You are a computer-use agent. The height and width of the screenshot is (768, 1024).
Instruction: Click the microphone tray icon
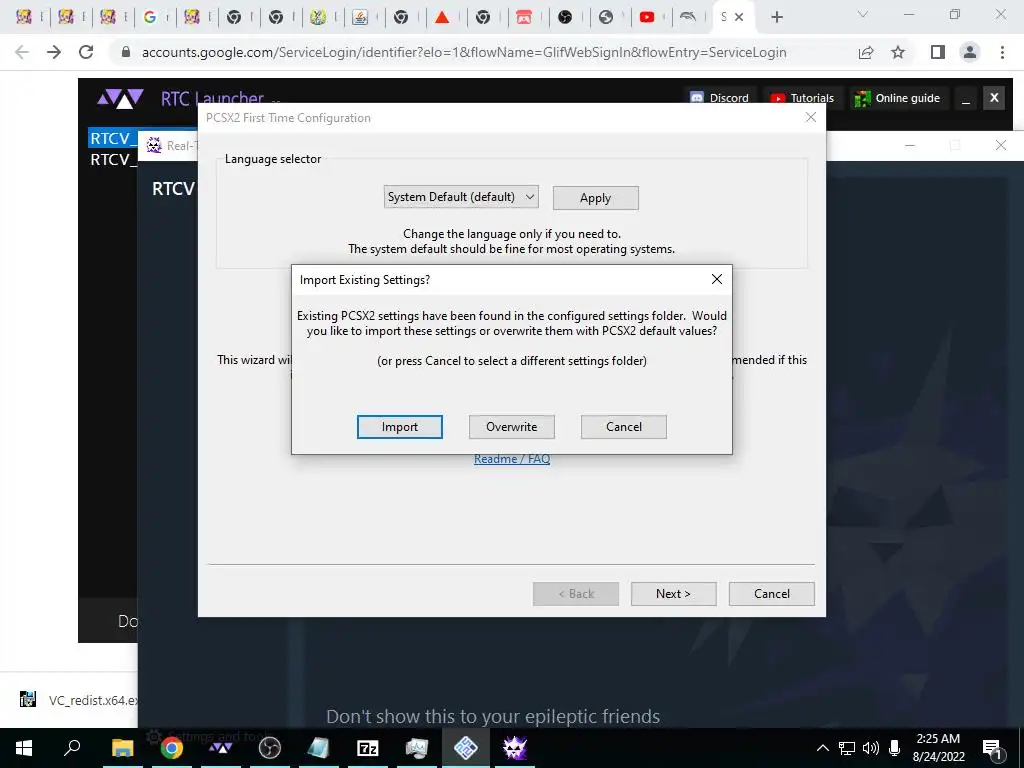[x=894, y=748]
